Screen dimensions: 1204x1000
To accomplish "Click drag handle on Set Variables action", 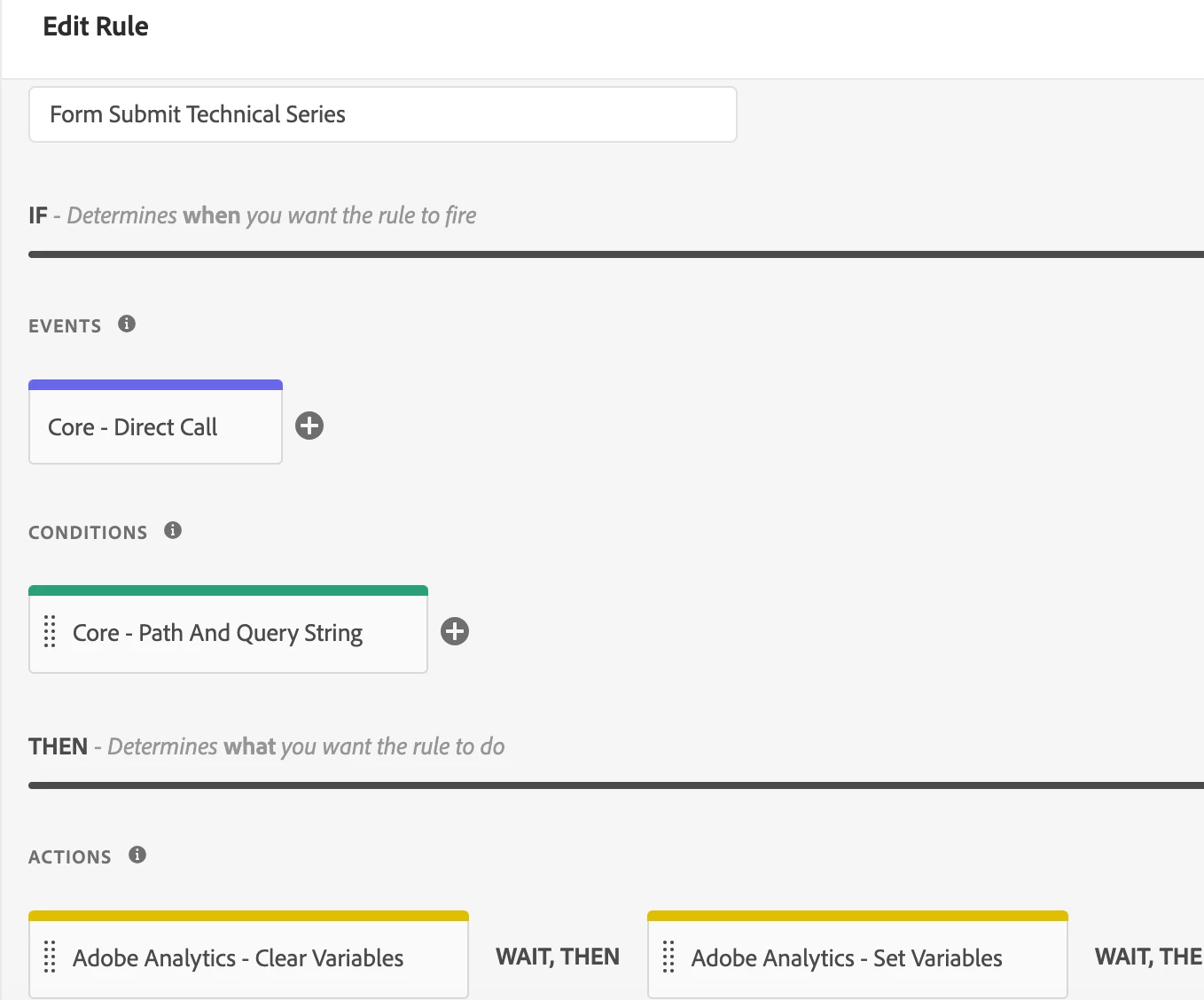I will pos(668,957).
